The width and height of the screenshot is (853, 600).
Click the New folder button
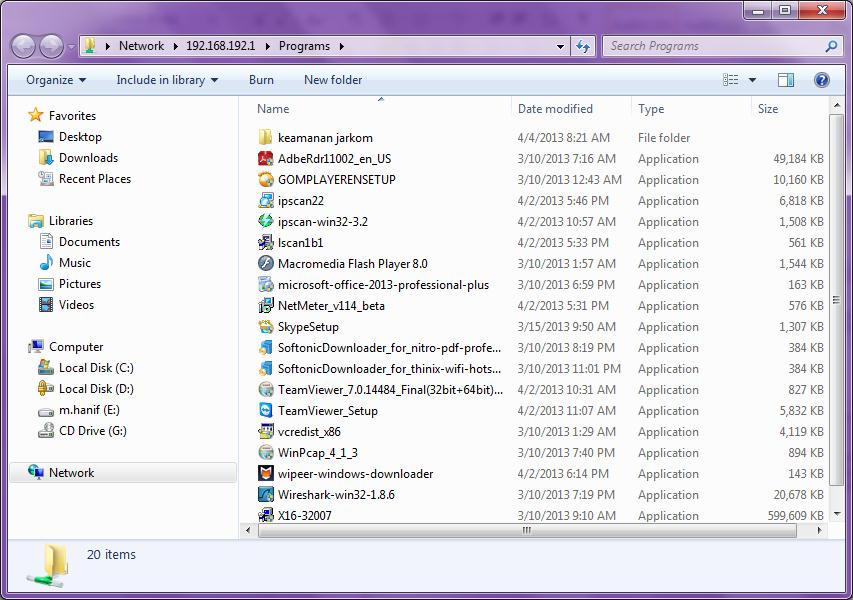click(x=333, y=80)
